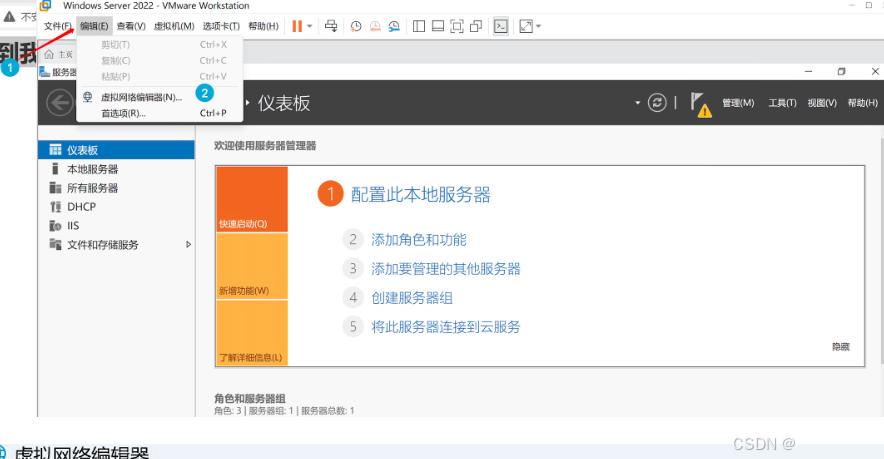Open the snapshot manager icon

click(394, 26)
